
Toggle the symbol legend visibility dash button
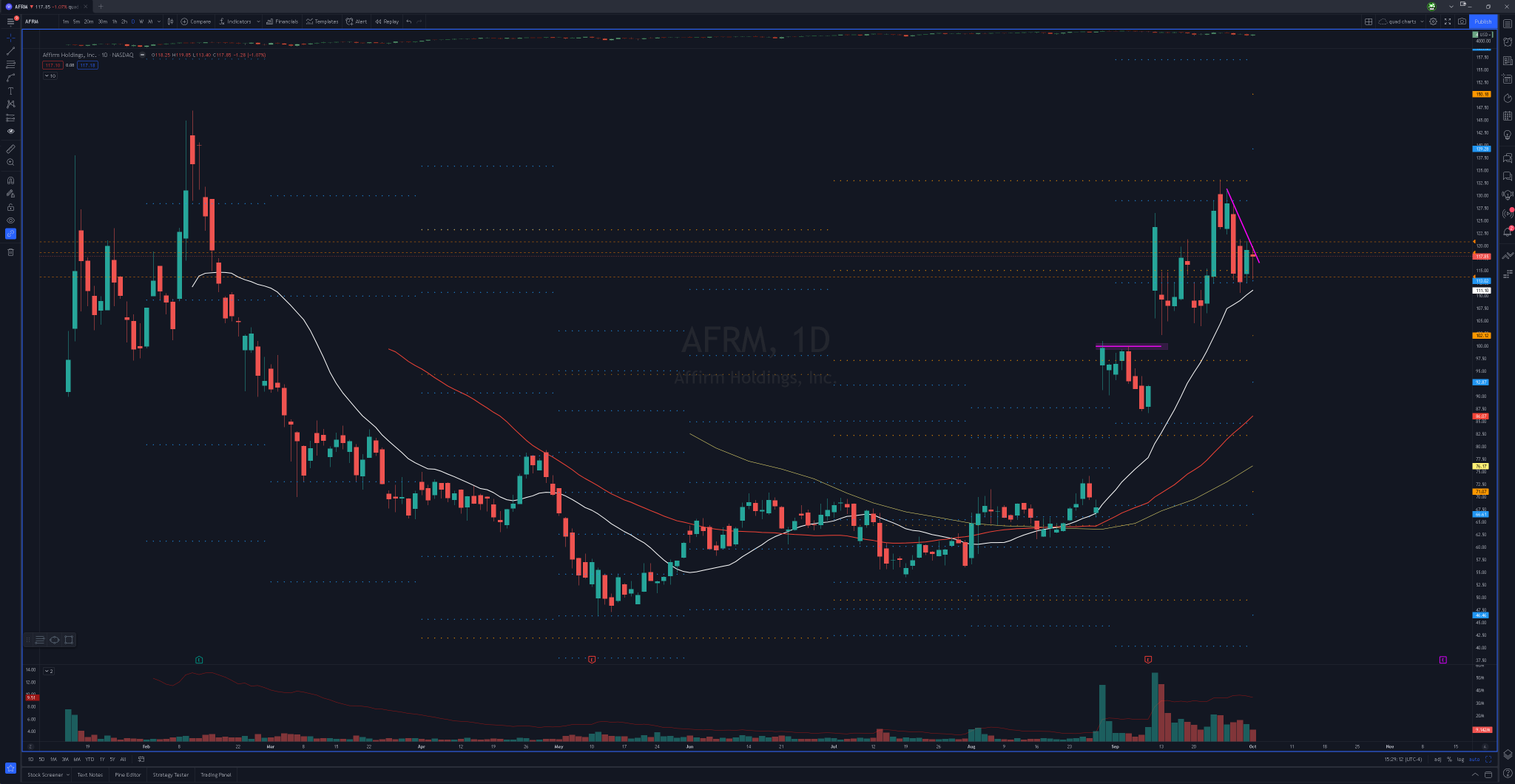point(142,55)
